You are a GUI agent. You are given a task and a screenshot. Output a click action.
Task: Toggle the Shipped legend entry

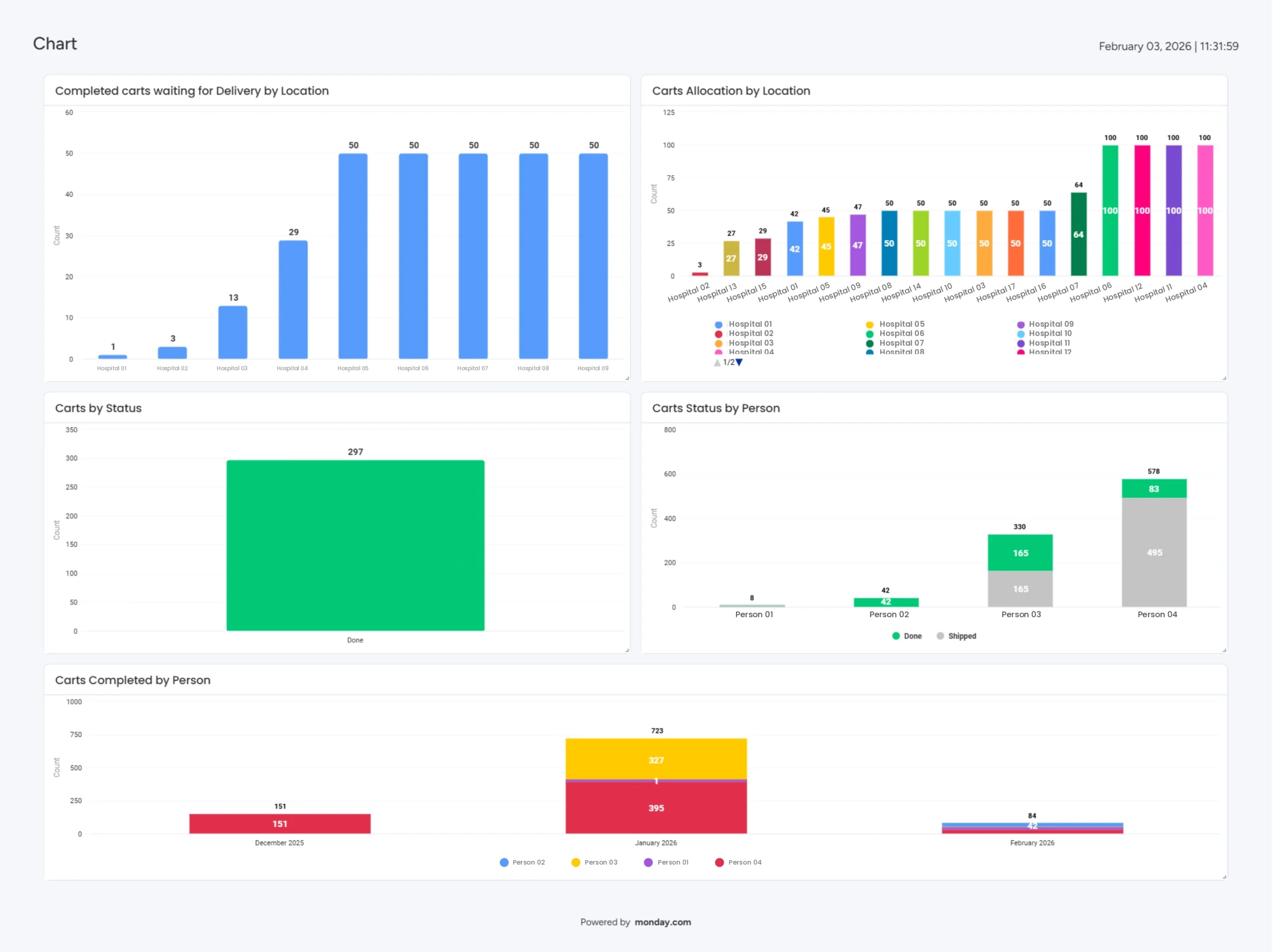click(962, 636)
